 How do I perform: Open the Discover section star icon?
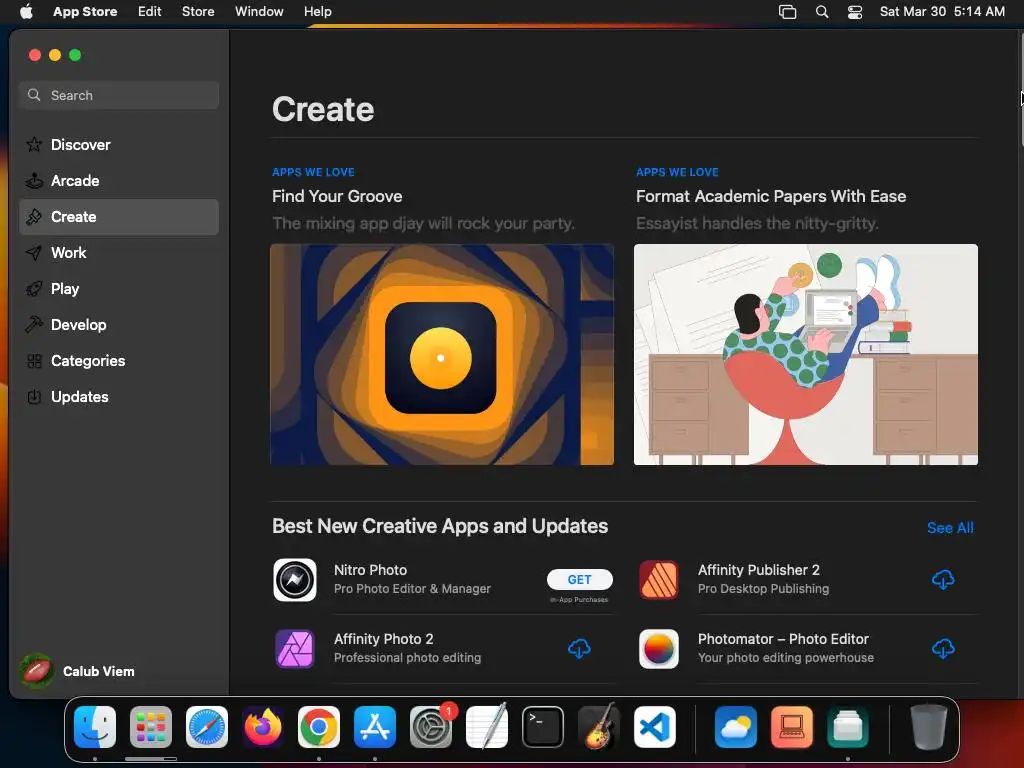34,144
